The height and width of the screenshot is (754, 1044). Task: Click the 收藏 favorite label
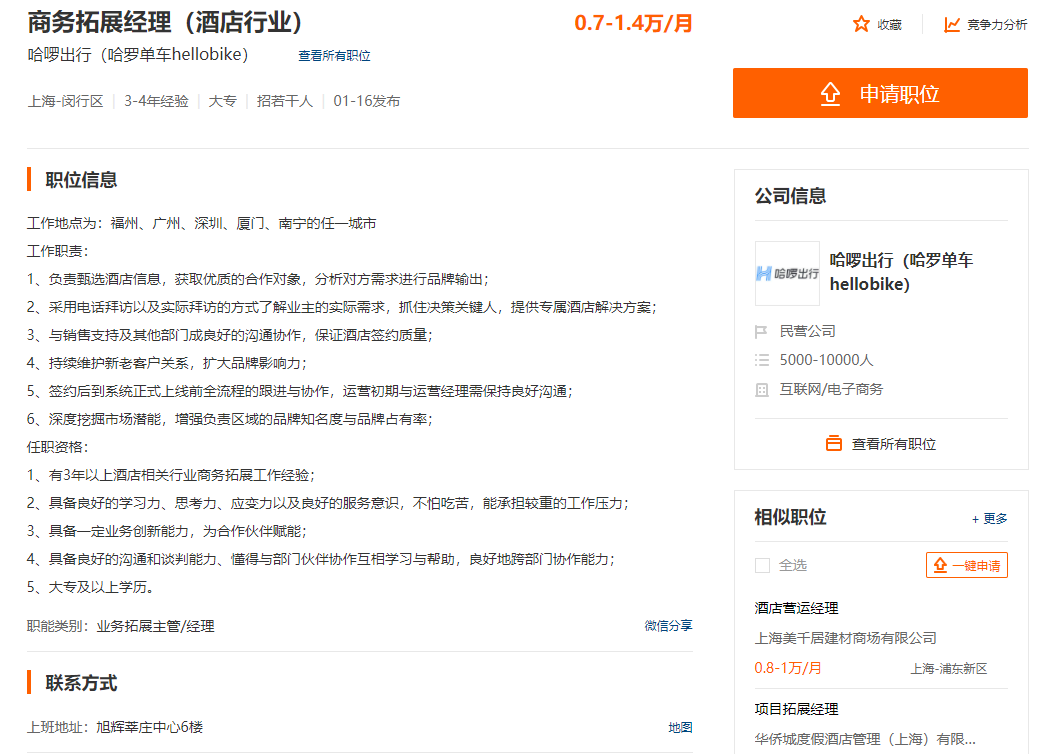click(x=890, y=25)
